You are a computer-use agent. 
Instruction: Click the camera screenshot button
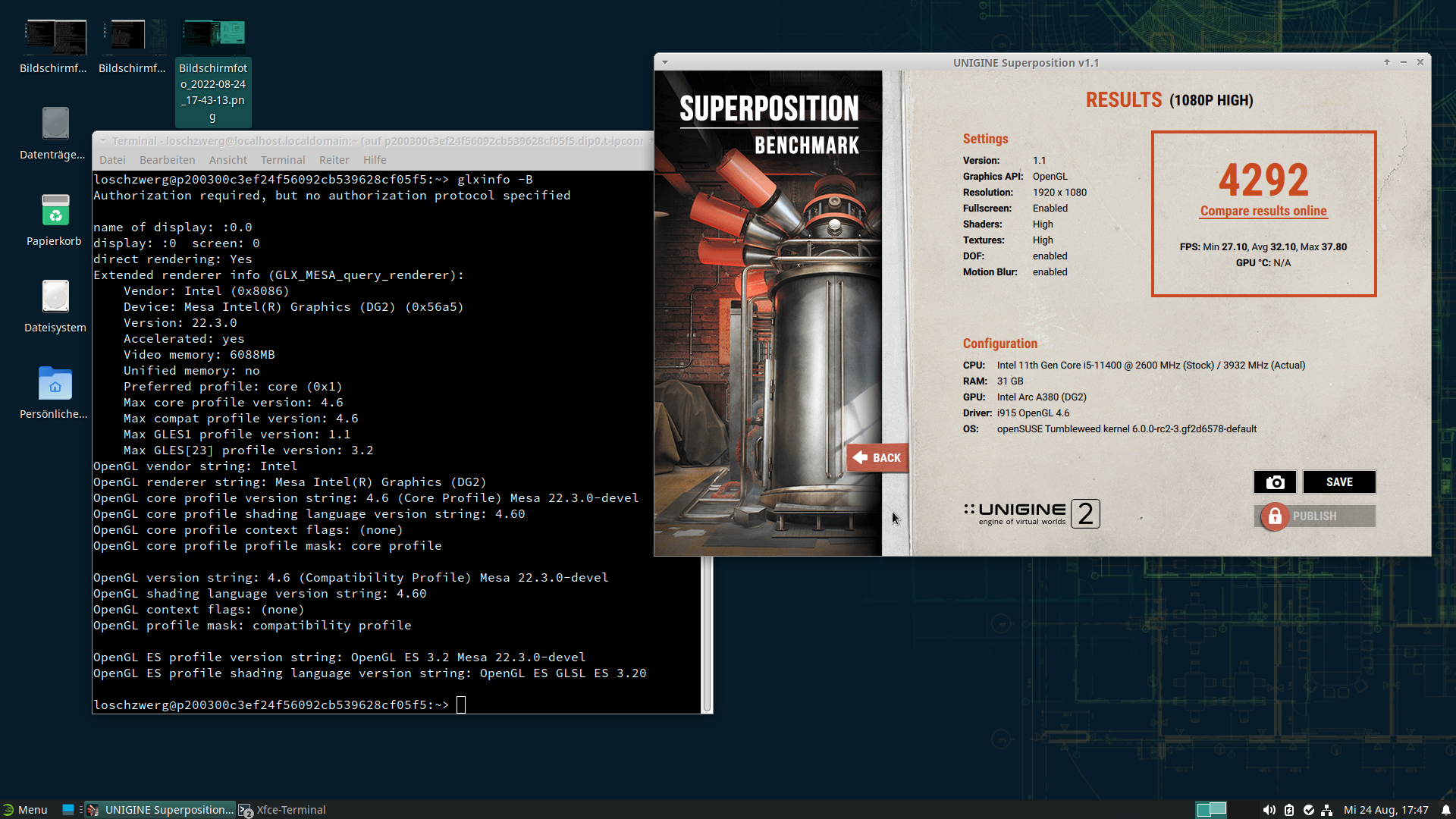[1275, 482]
